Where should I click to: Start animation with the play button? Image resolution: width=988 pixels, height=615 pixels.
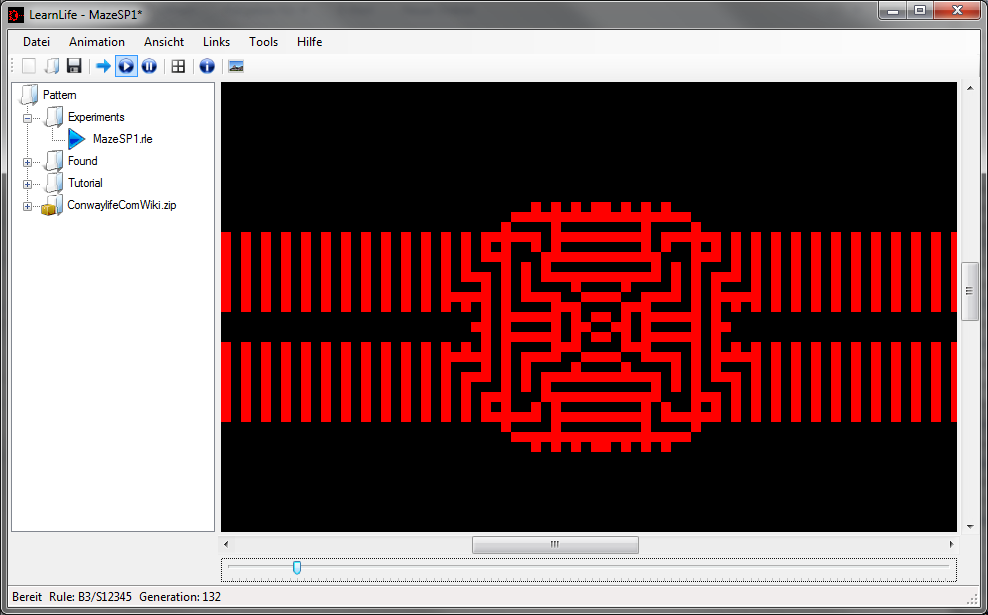tap(126, 66)
